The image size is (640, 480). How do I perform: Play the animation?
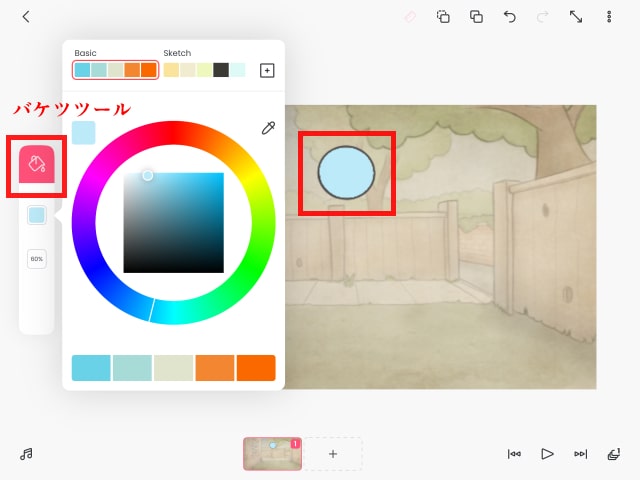[547, 454]
